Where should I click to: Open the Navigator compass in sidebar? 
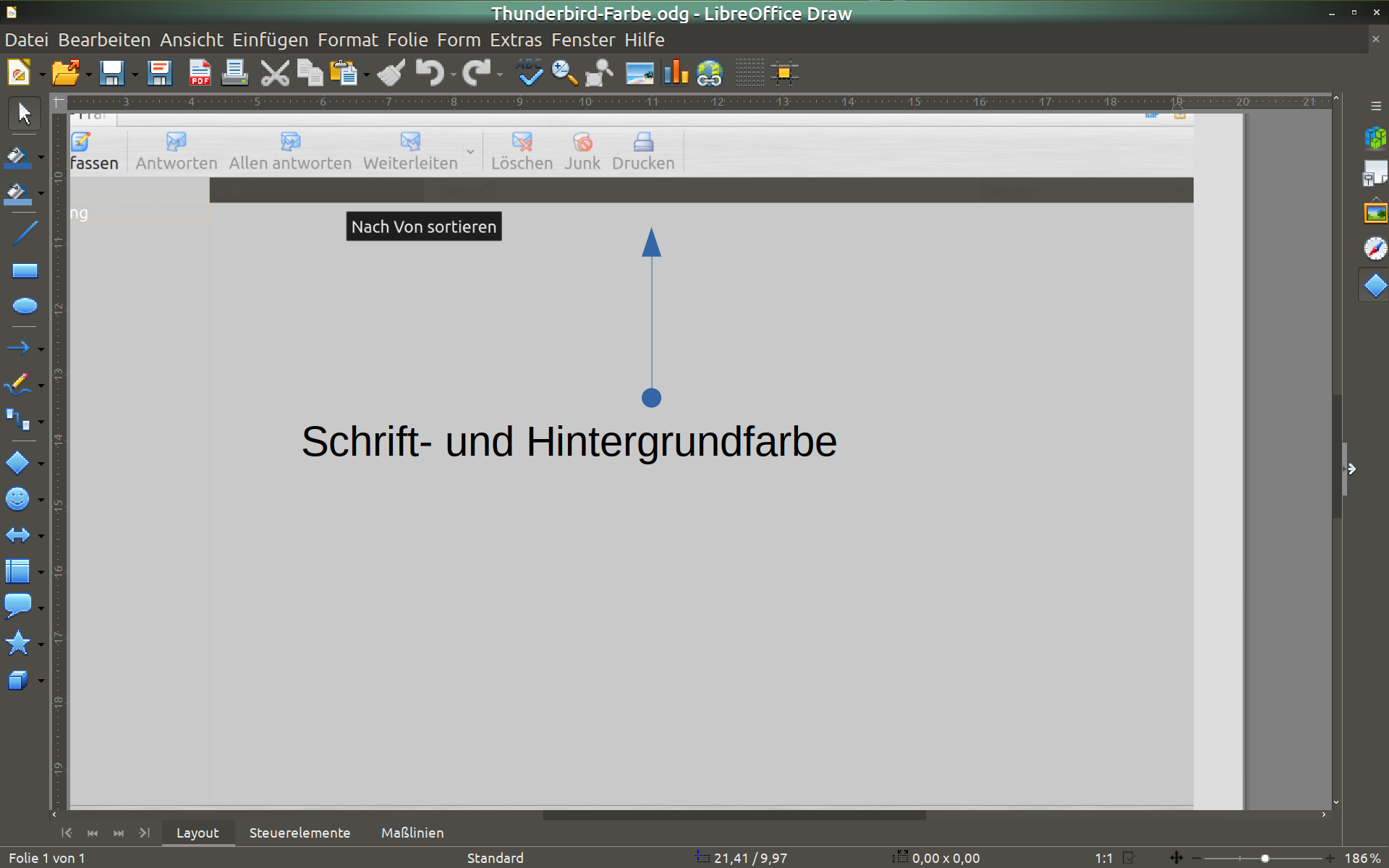[x=1375, y=249]
